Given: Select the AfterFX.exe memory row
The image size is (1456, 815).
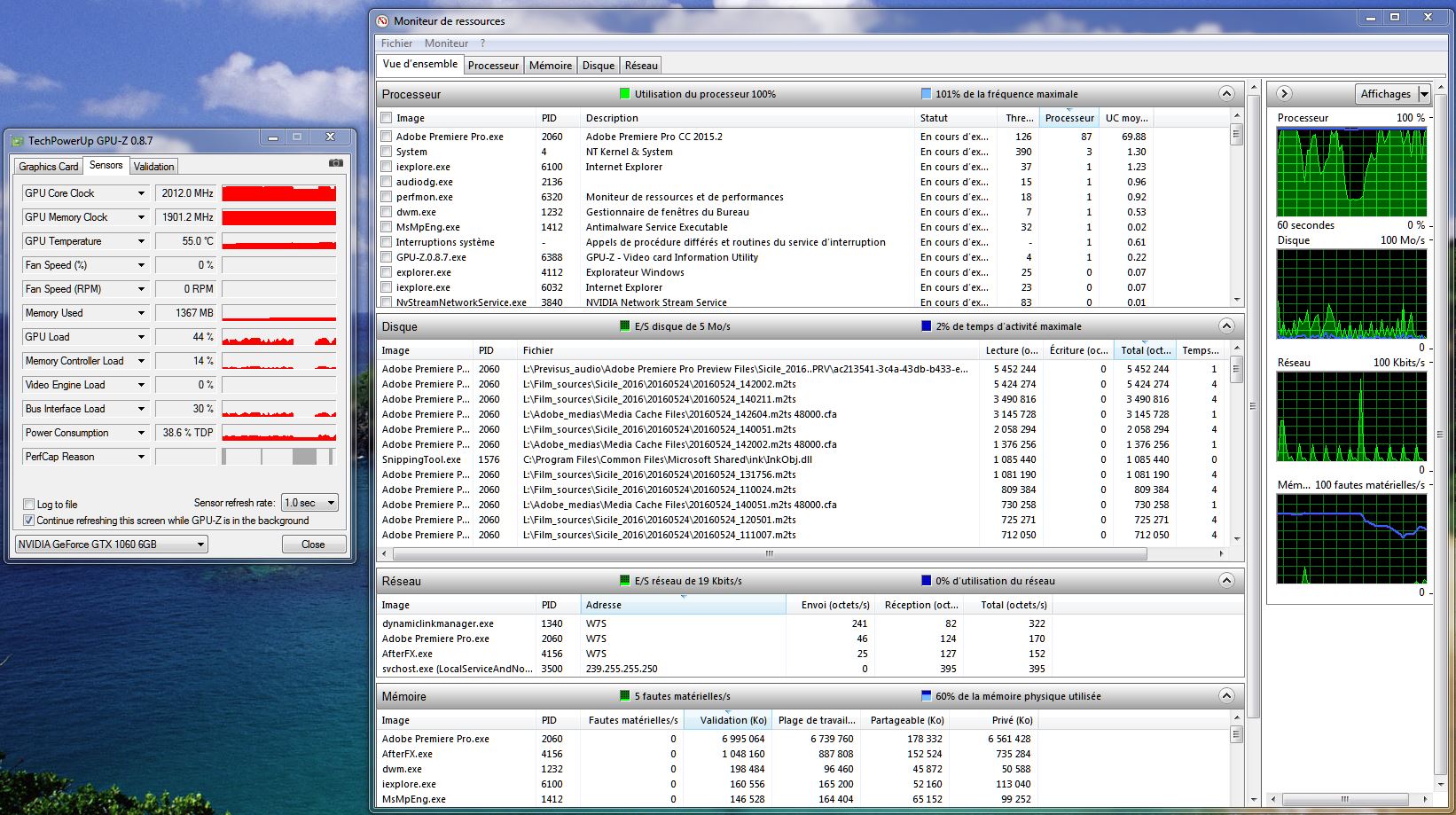Looking at the screenshot, I should pyautogui.click(x=707, y=754).
